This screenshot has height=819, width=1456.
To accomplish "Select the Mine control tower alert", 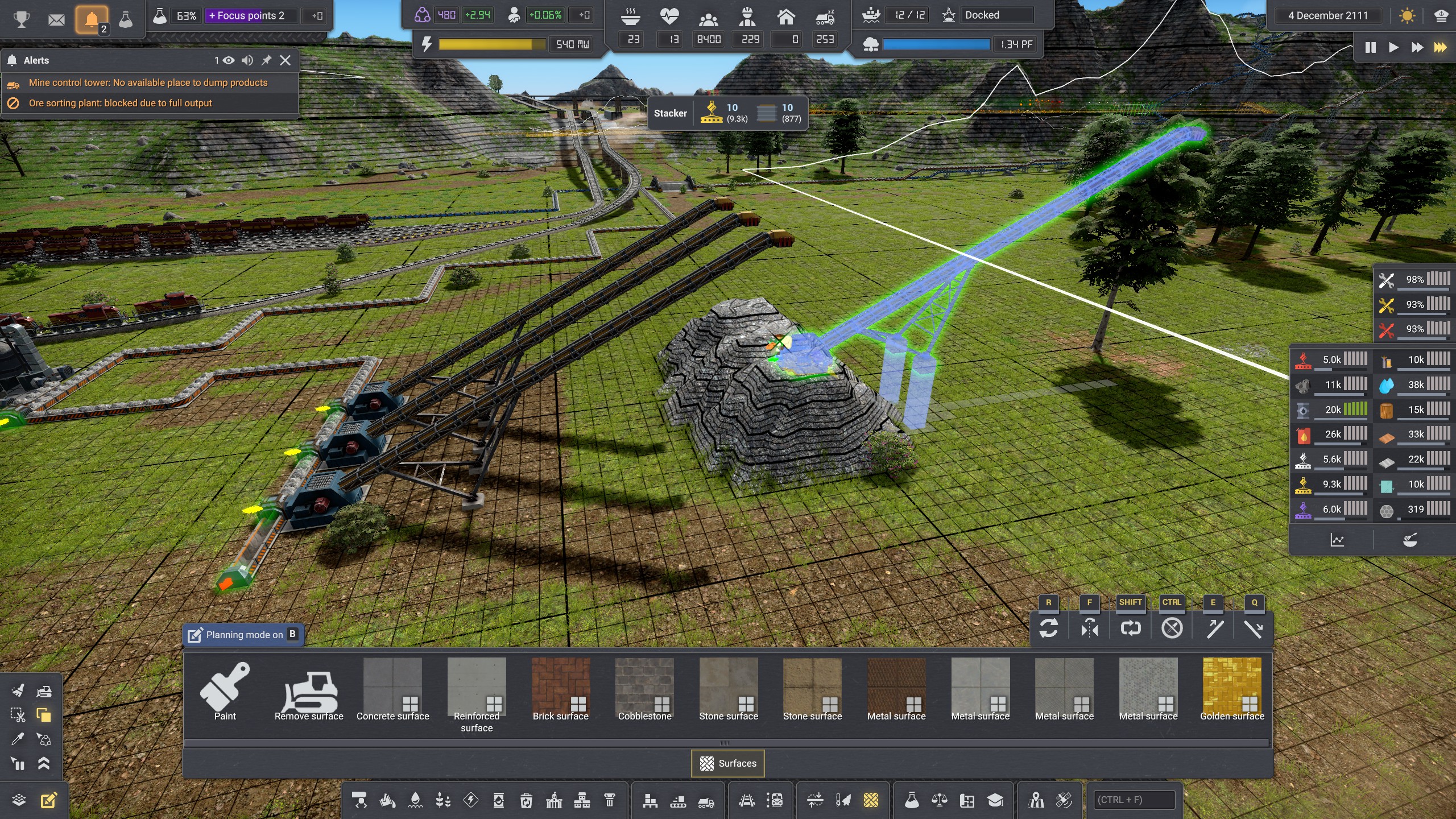I will (150, 83).
